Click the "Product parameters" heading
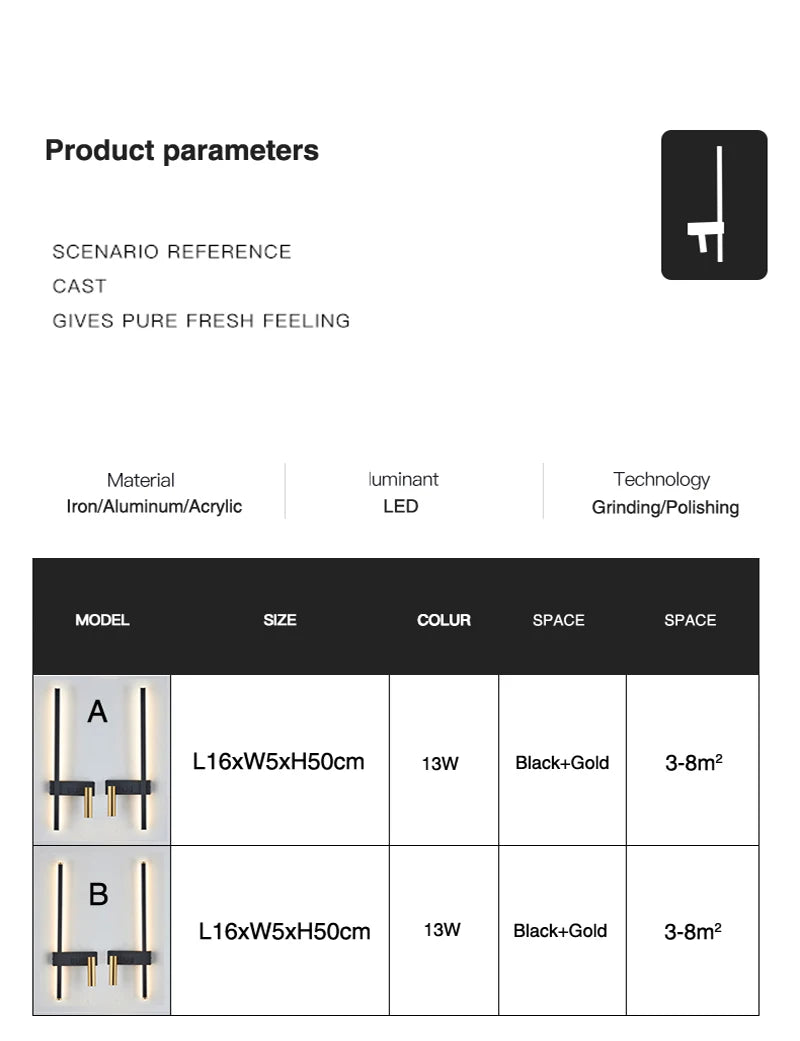This screenshot has width=800, height=1041. pos(182,151)
